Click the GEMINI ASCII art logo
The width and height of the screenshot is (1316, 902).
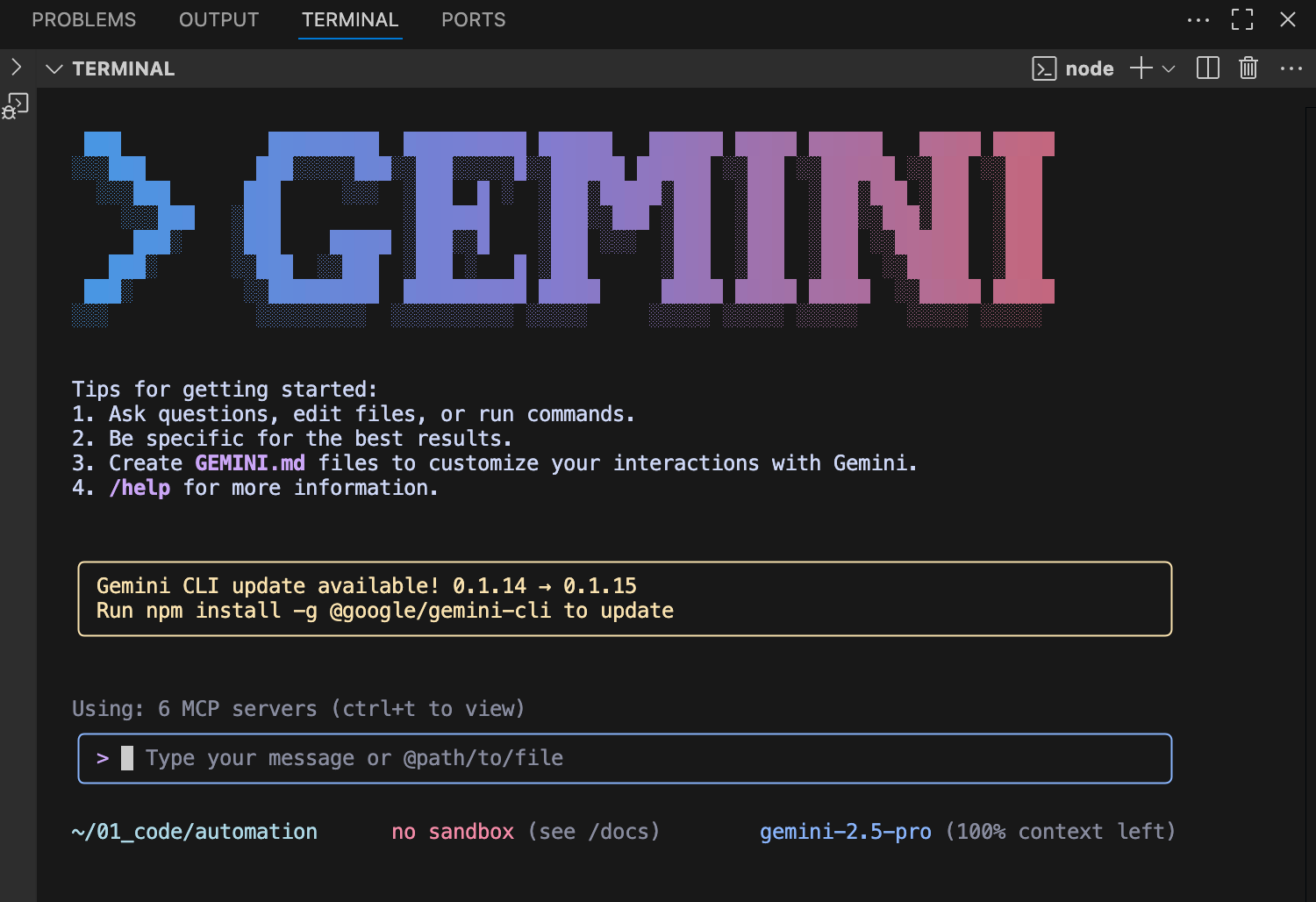point(563,228)
